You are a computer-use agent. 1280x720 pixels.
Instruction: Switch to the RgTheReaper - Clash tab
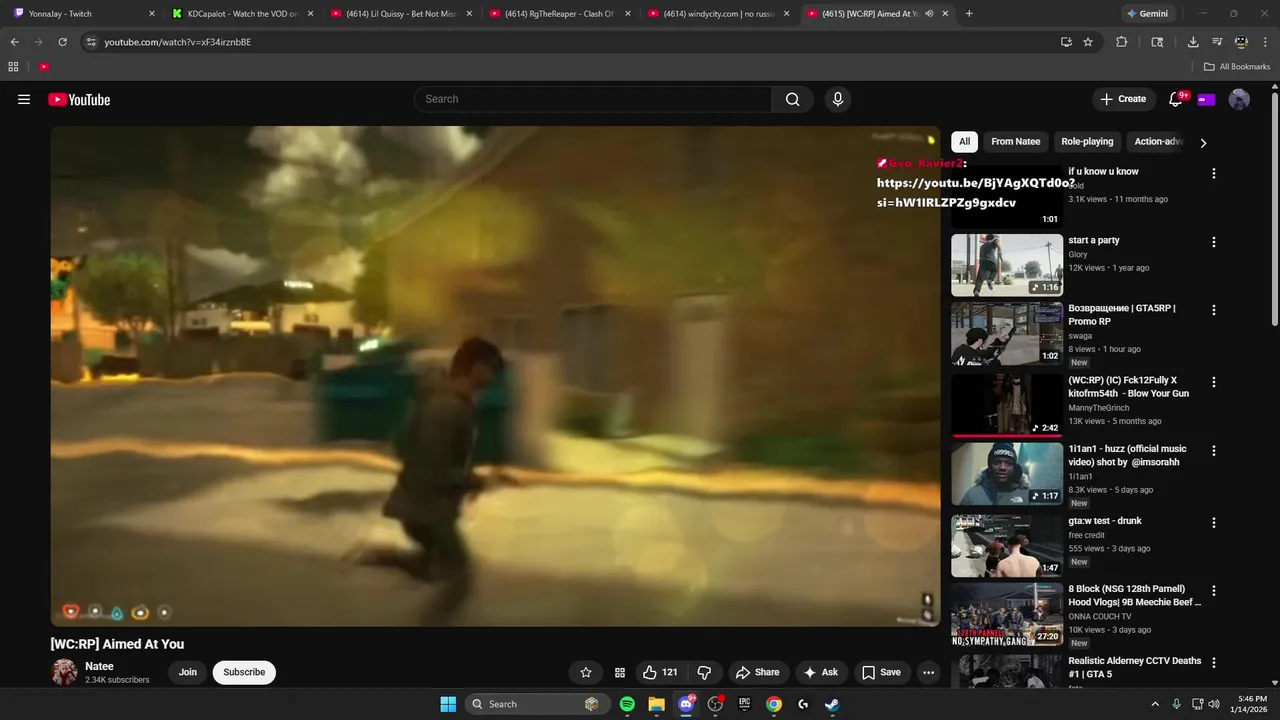click(x=560, y=14)
